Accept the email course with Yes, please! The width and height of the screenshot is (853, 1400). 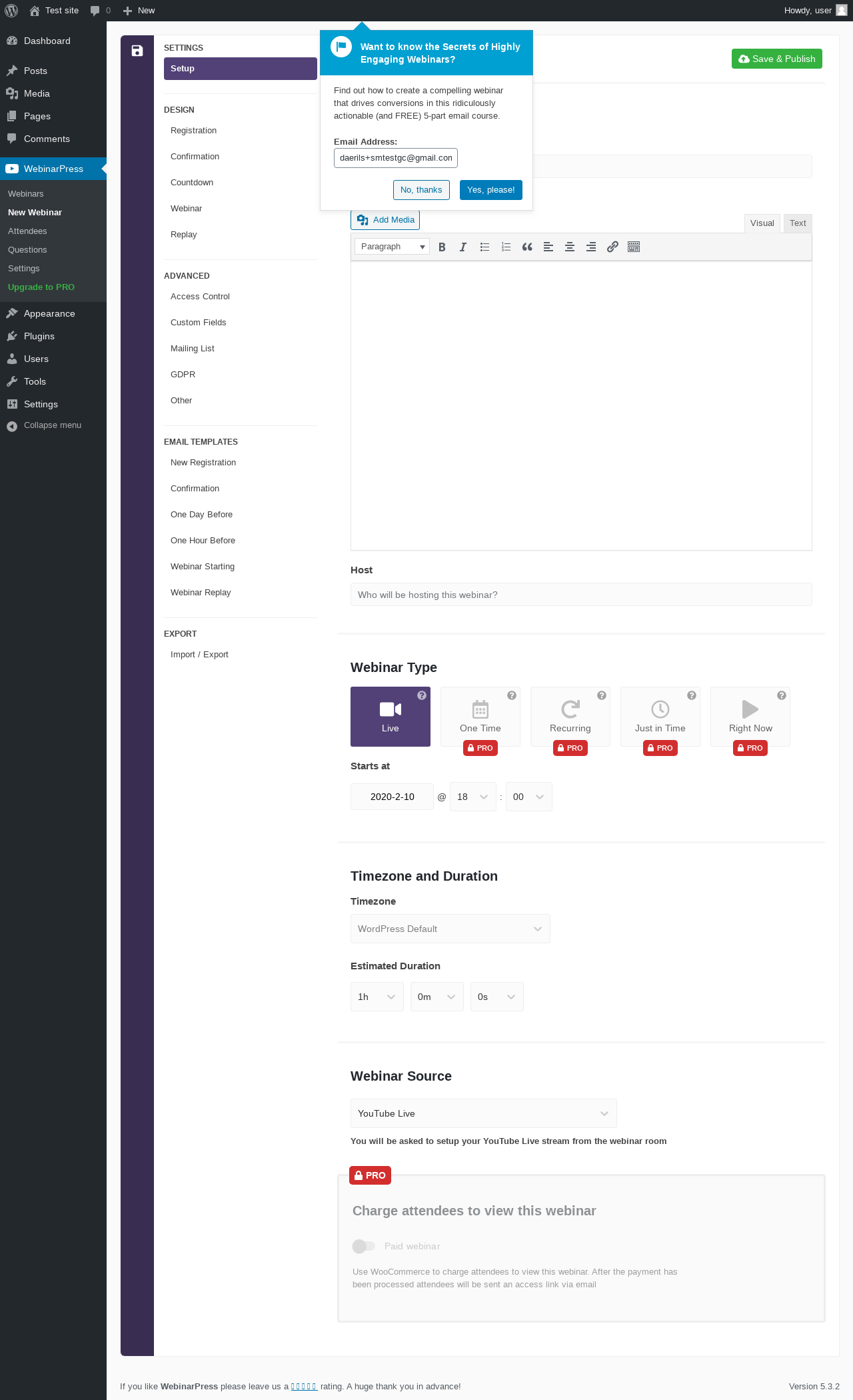[x=491, y=190]
